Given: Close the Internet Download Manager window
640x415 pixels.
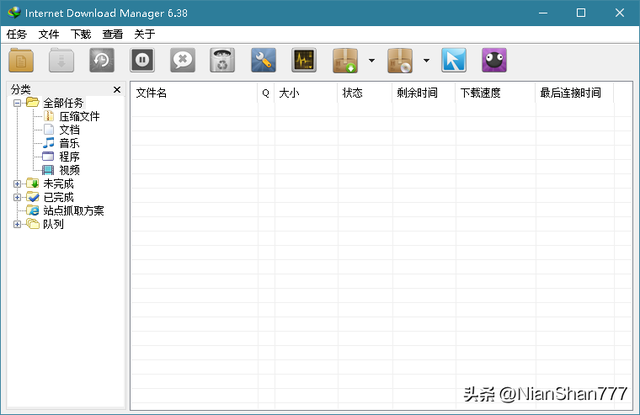Looking at the screenshot, I should (620, 13).
